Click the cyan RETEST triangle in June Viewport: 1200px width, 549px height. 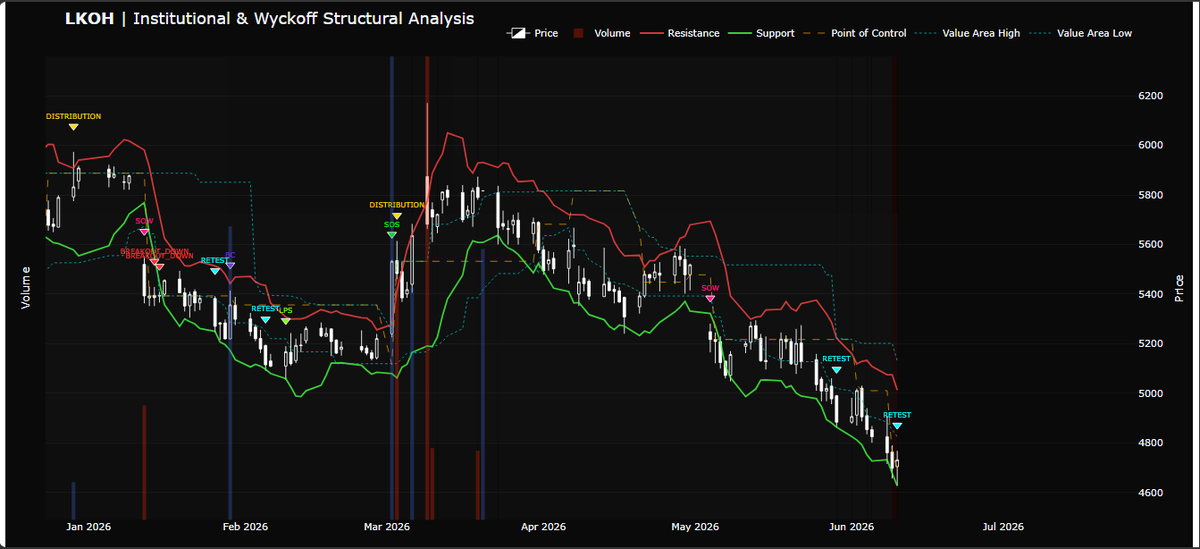(x=897, y=426)
